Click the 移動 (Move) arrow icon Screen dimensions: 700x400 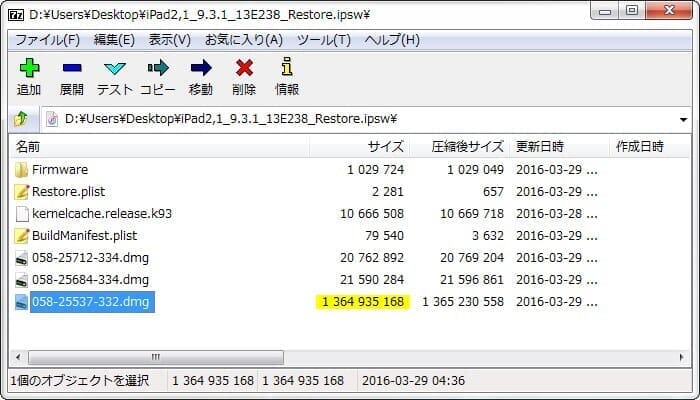click(201, 68)
